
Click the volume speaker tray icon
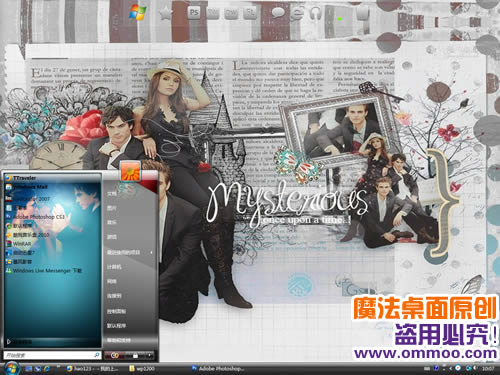[475, 368]
